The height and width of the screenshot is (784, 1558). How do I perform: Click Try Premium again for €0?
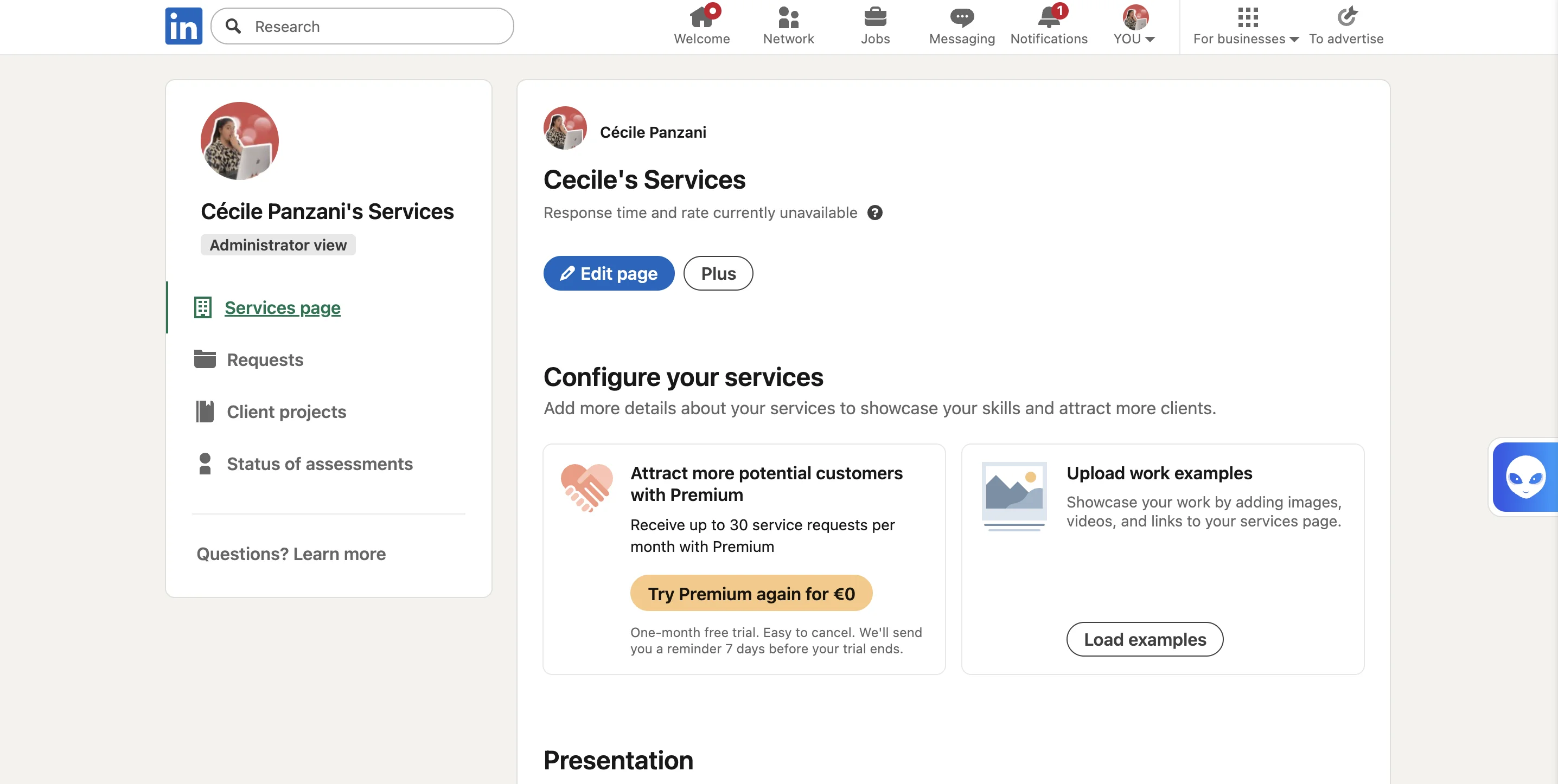point(751,593)
